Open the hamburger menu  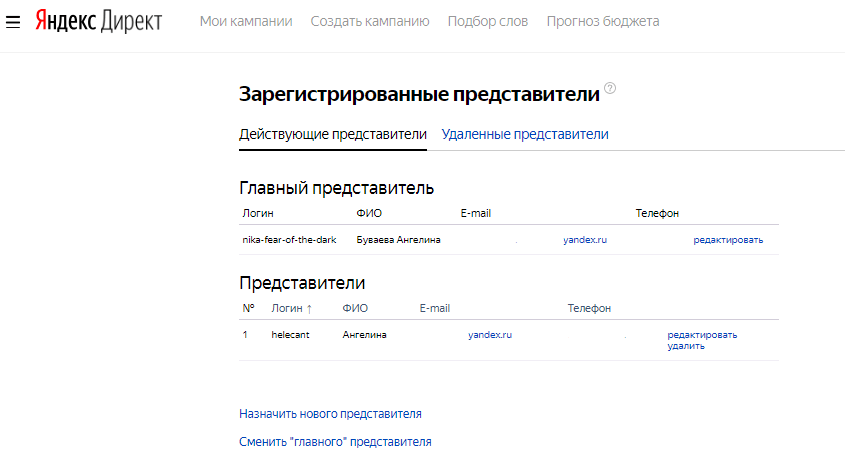coord(13,22)
